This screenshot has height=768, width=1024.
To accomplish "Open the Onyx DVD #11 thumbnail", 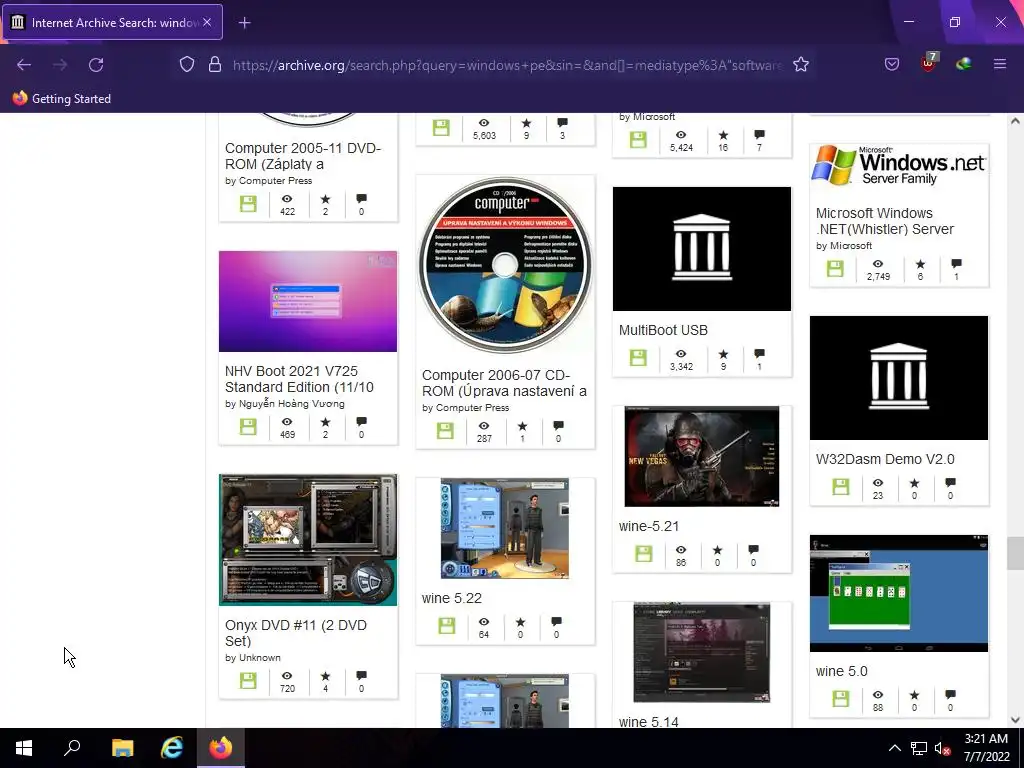I will pos(308,539).
